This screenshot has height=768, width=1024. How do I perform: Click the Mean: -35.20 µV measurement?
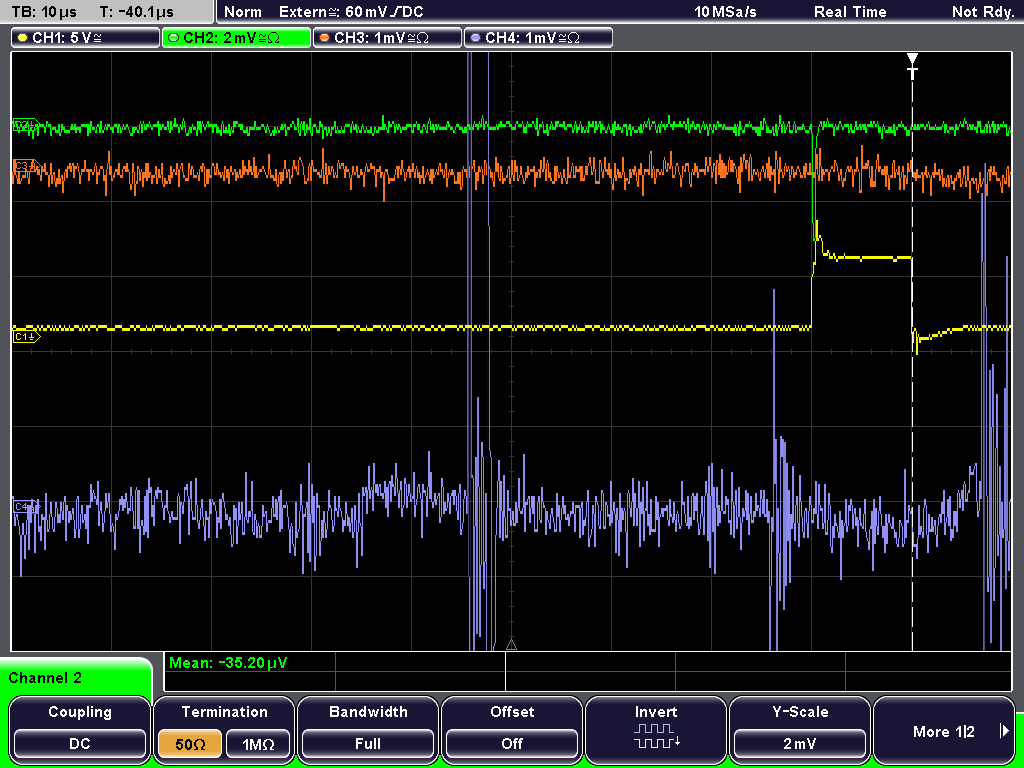pos(228,663)
